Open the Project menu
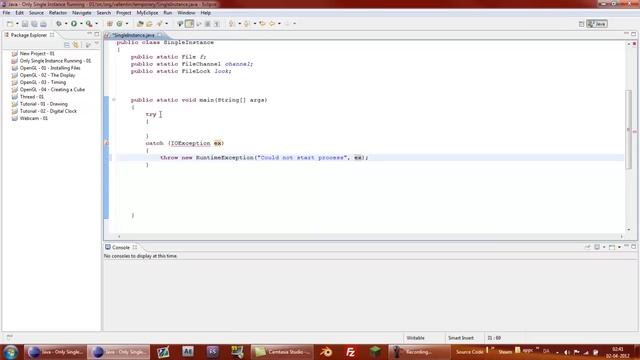Image resolution: width=640 pixels, height=360 pixels. 124,13
